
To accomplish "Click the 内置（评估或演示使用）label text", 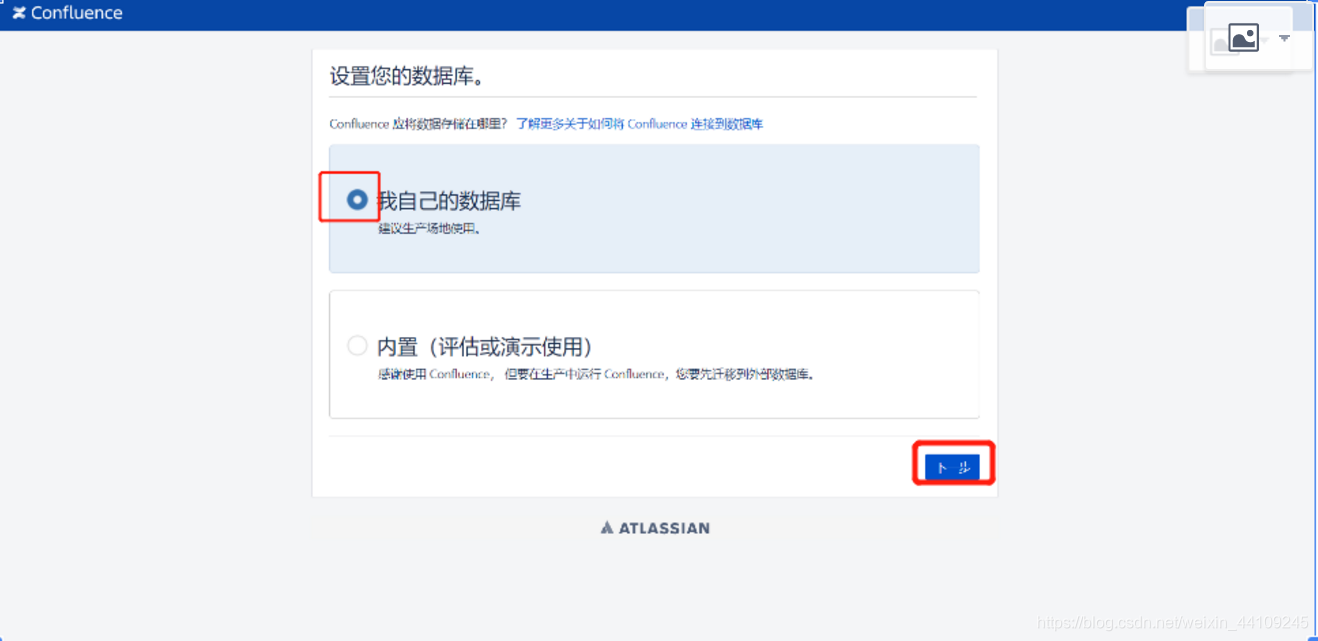I will pyautogui.click(x=485, y=347).
